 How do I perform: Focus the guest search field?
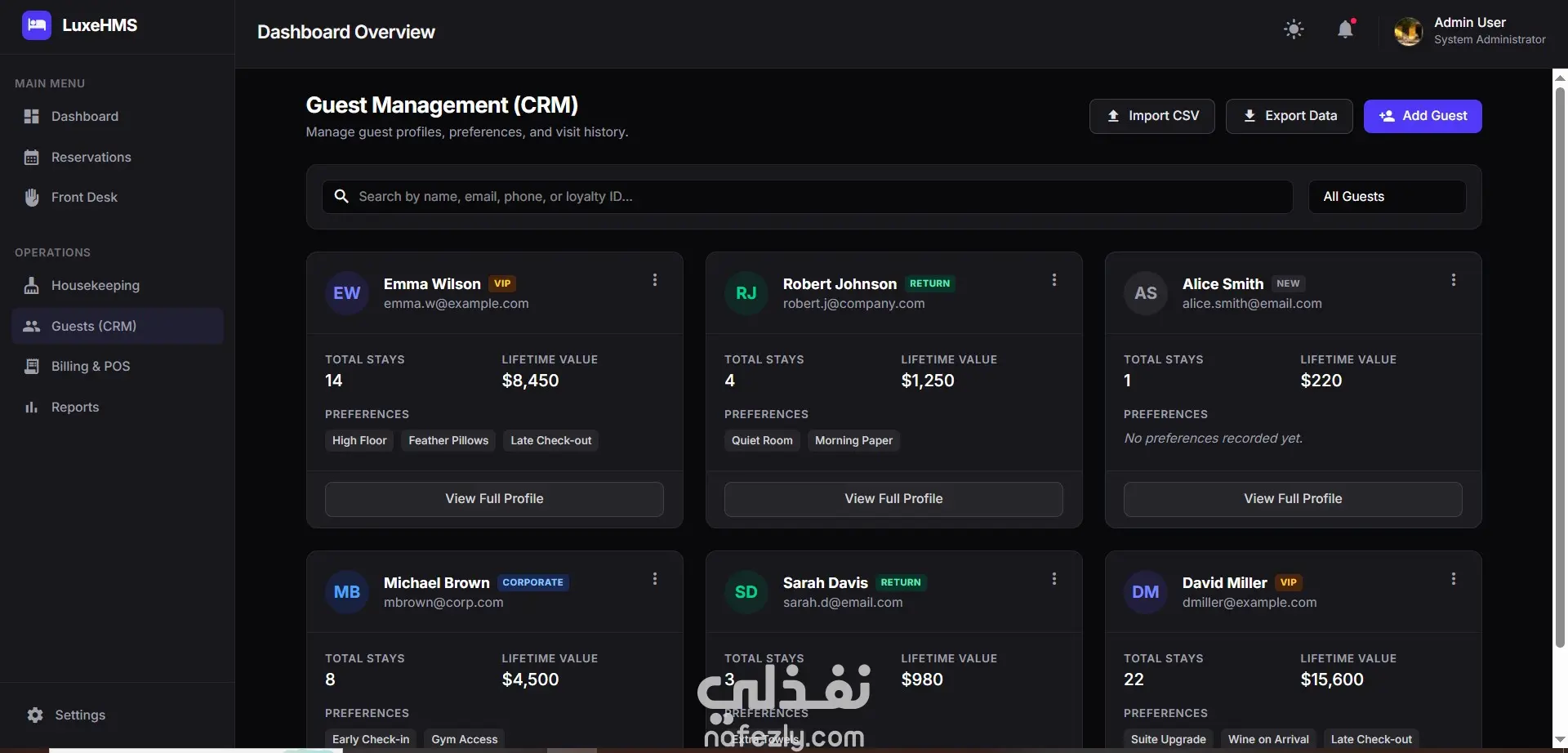[807, 197]
